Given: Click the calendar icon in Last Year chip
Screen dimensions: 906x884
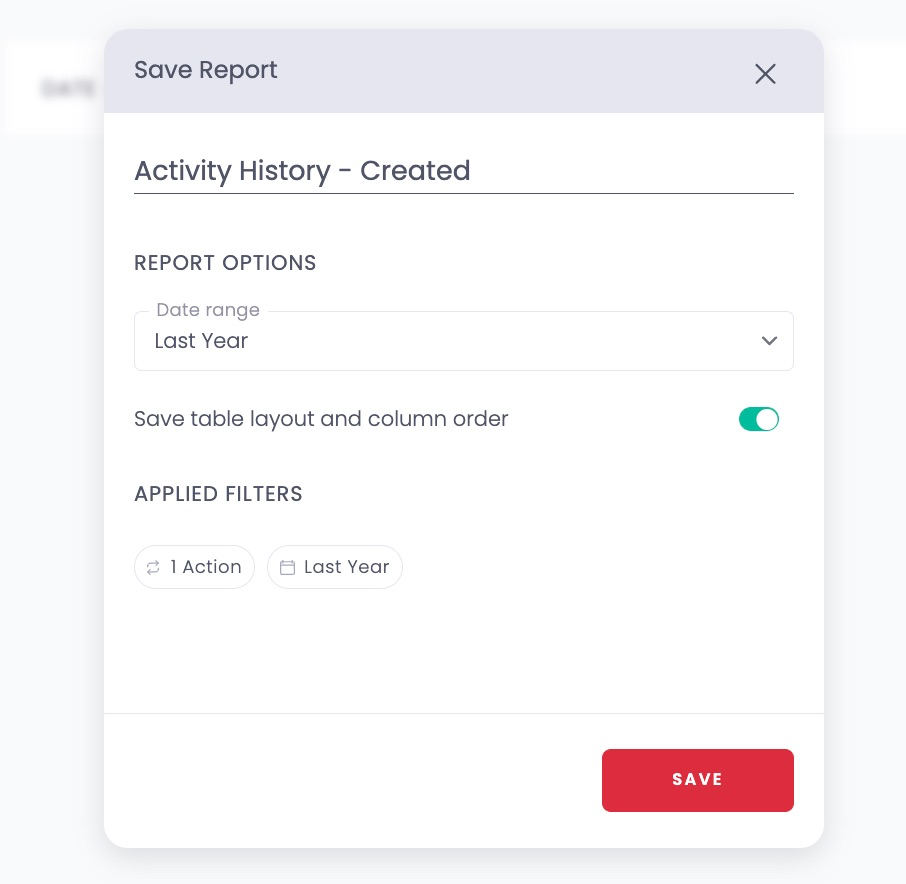Looking at the screenshot, I should 287,568.
